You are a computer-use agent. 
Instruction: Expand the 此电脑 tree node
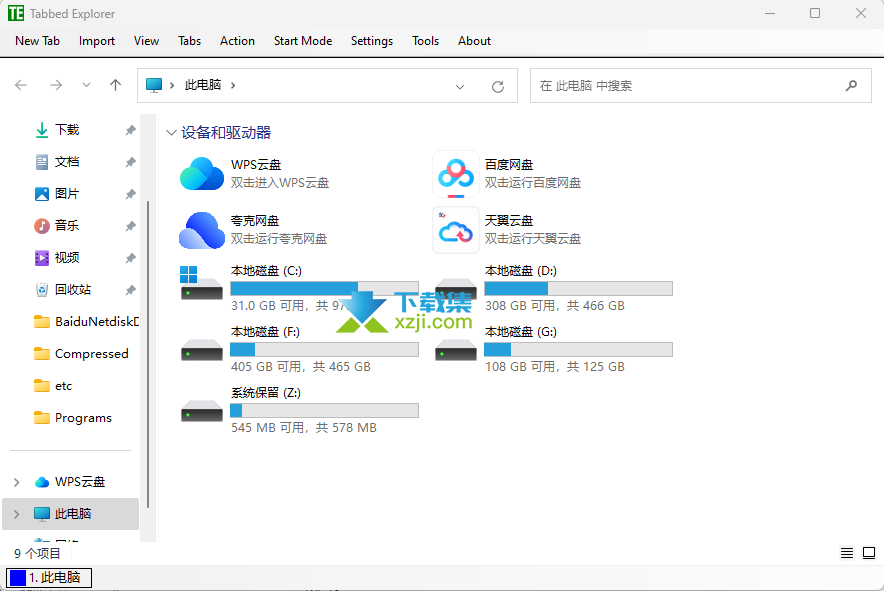pos(16,514)
